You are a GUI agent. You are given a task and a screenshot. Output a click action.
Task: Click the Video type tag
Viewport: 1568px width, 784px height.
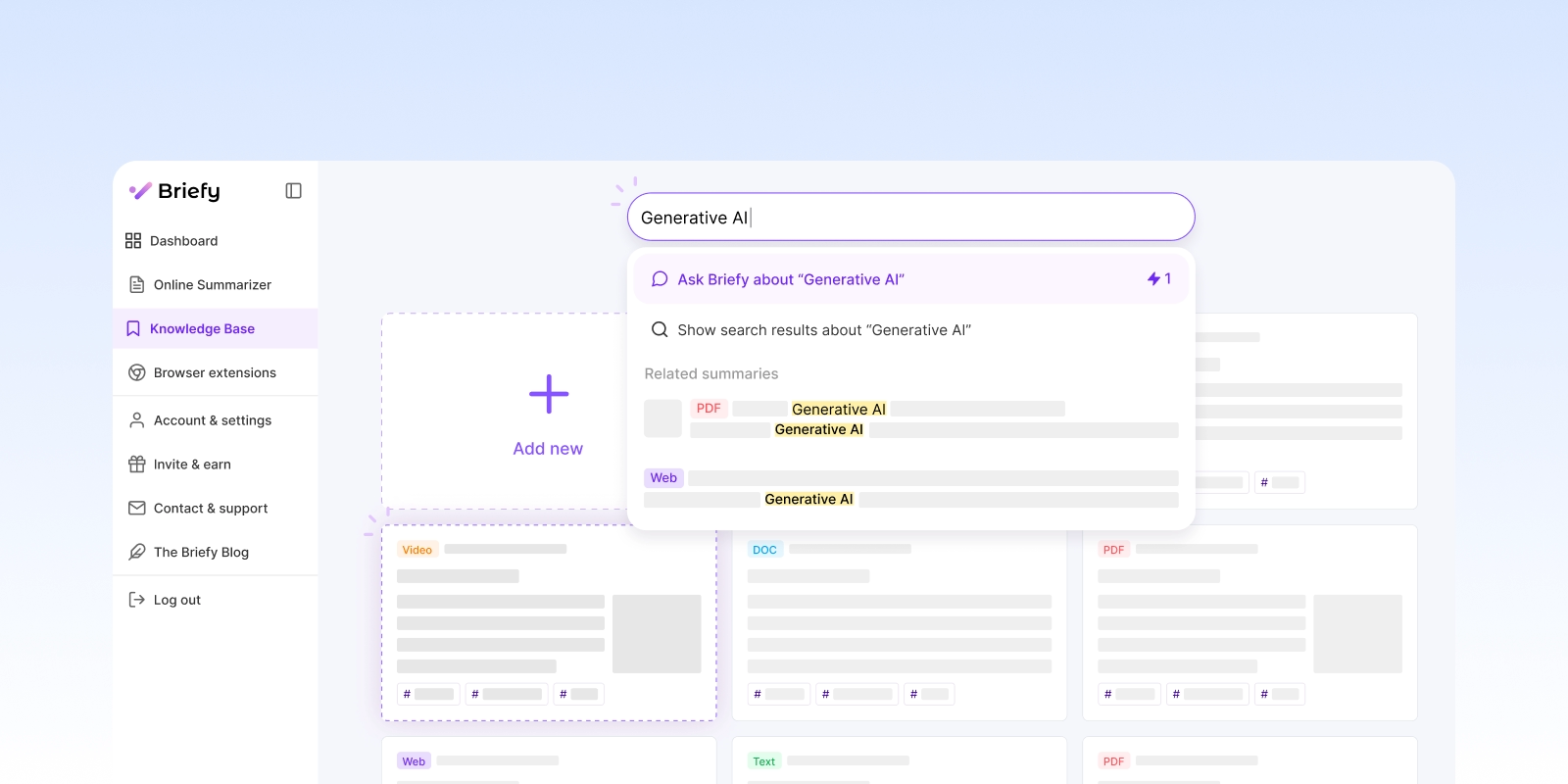click(416, 550)
